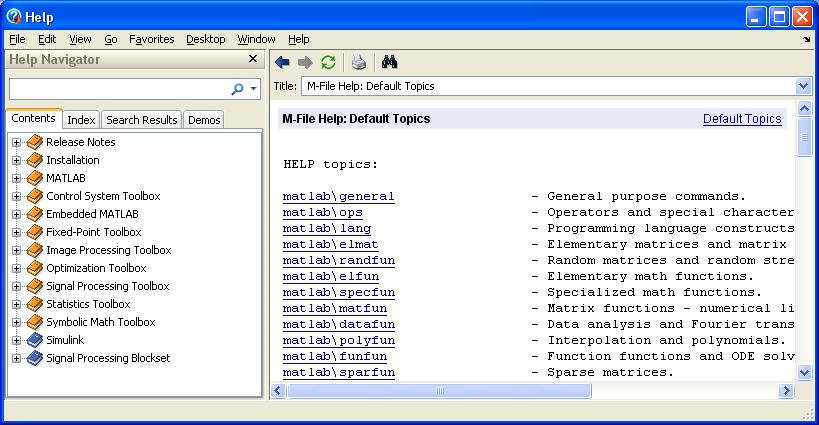Expand the Simulink node

point(16,340)
